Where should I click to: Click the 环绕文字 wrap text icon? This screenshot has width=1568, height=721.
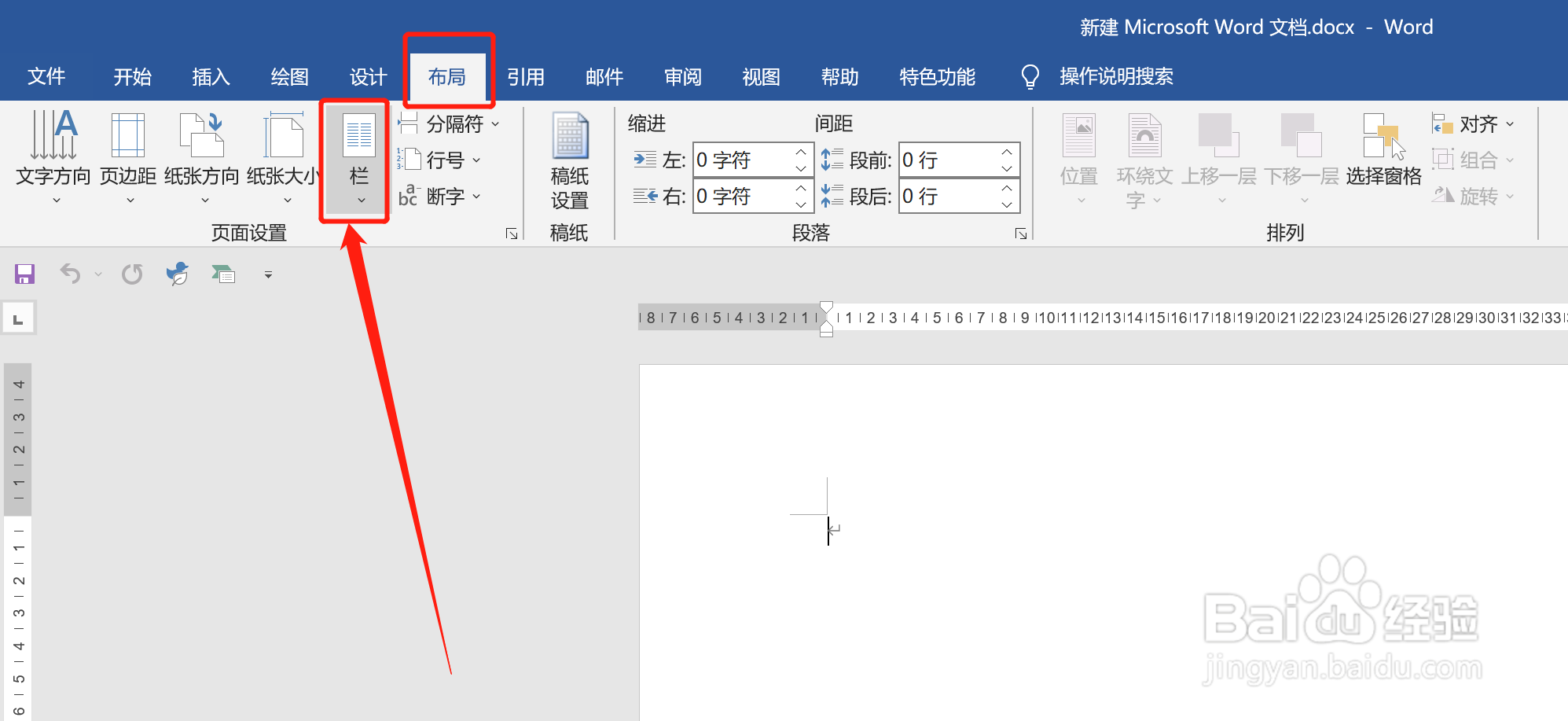point(1144,161)
